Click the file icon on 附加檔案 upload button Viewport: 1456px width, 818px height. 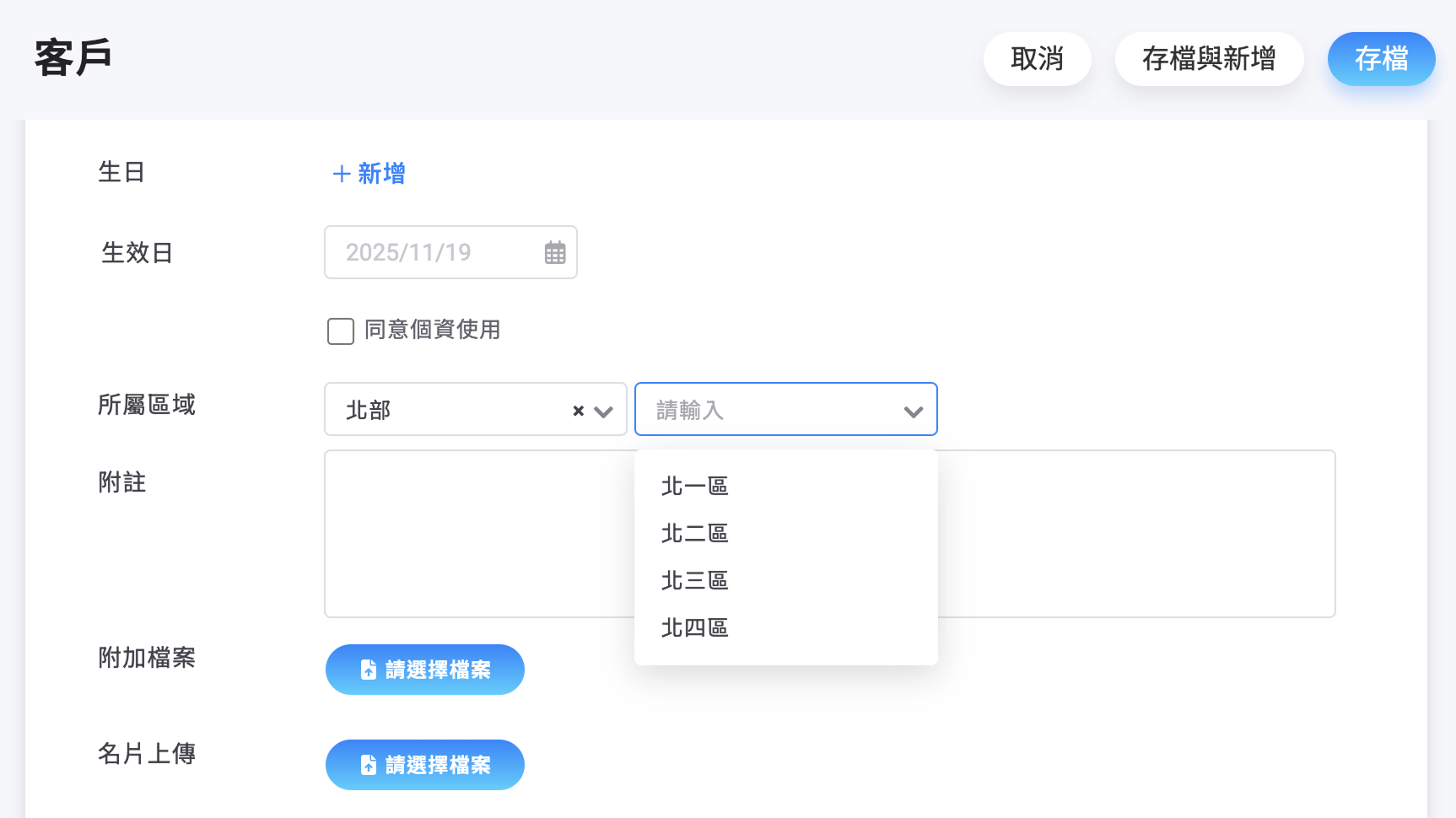click(368, 669)
